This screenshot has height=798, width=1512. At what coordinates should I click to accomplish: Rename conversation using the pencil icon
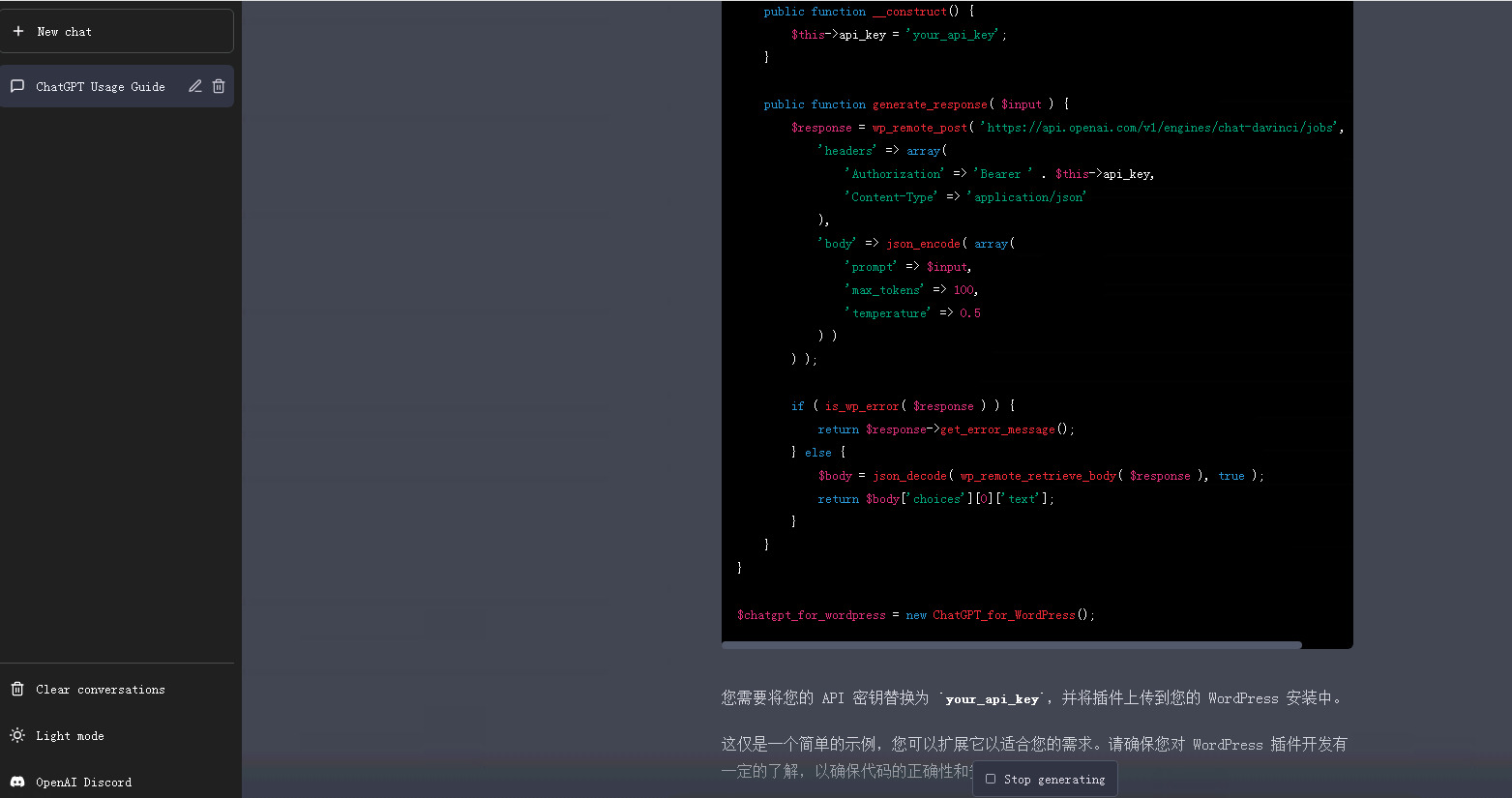coord(194,86)
